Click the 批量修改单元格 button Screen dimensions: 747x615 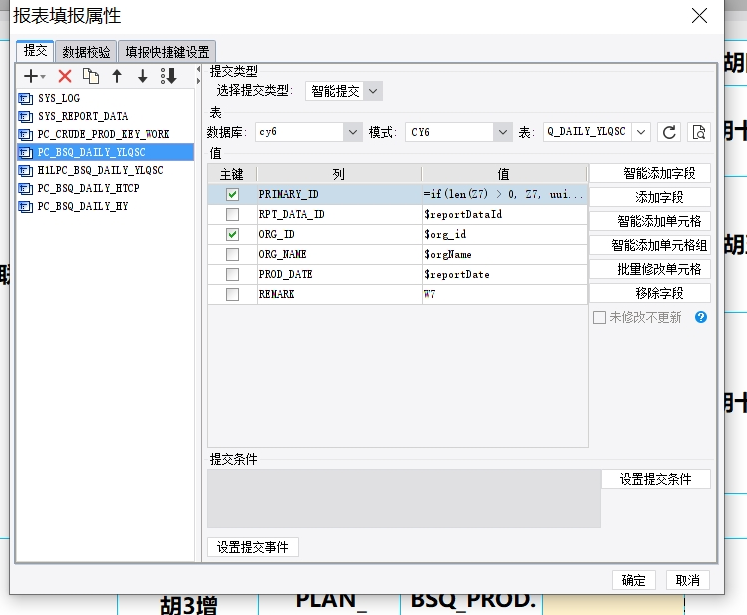pyautogui.click(x=650, y=269)
